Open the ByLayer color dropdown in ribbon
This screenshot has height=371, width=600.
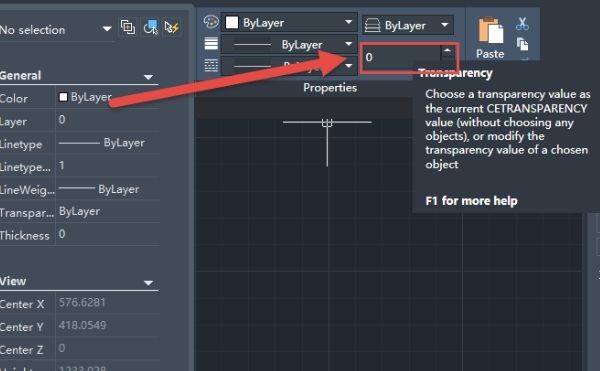pos(289,22)
